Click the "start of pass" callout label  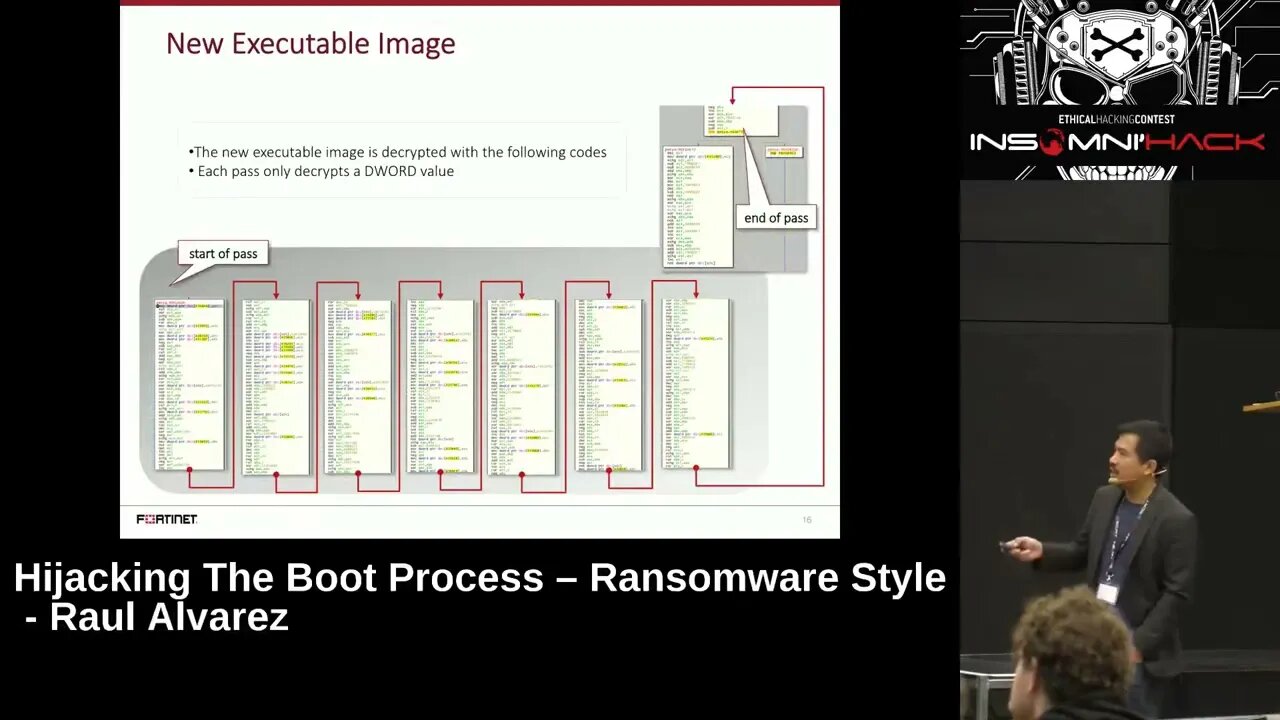click(x=223, y=254)
